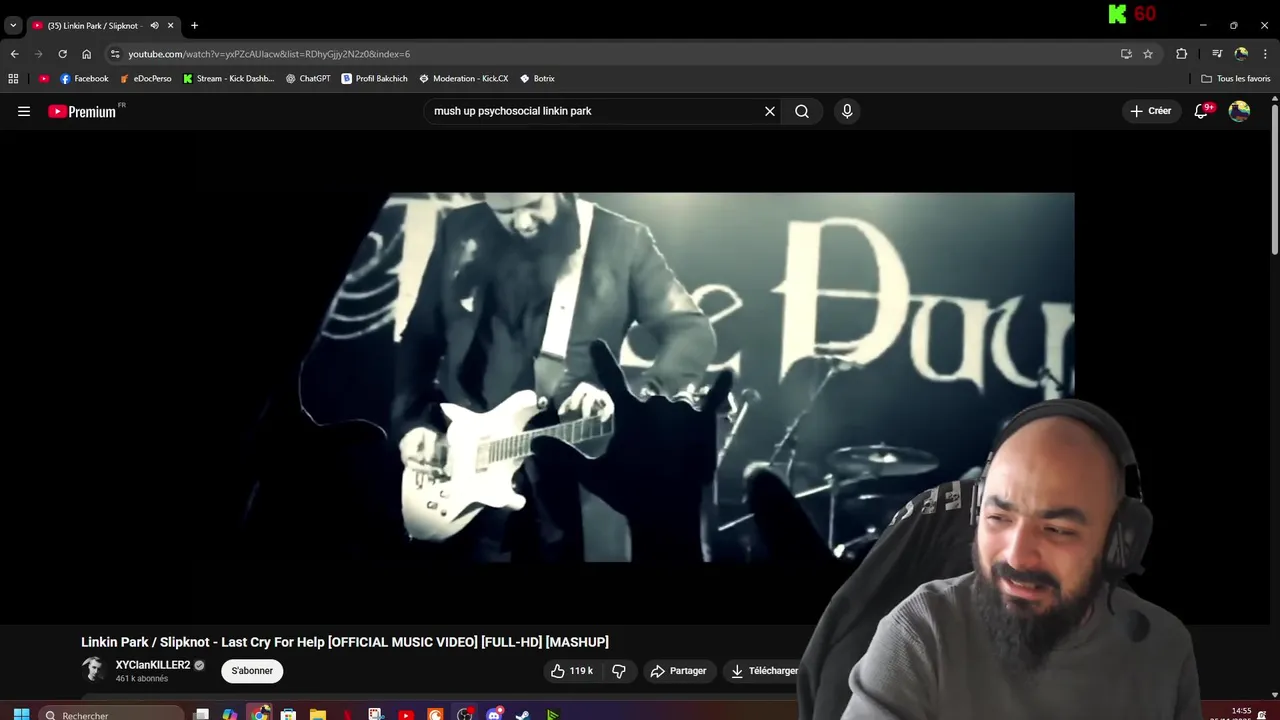This screenshot has width=1280, height=720.
Task: Open the Stream - Kick Dashb... bookmark
Action: 228,78
